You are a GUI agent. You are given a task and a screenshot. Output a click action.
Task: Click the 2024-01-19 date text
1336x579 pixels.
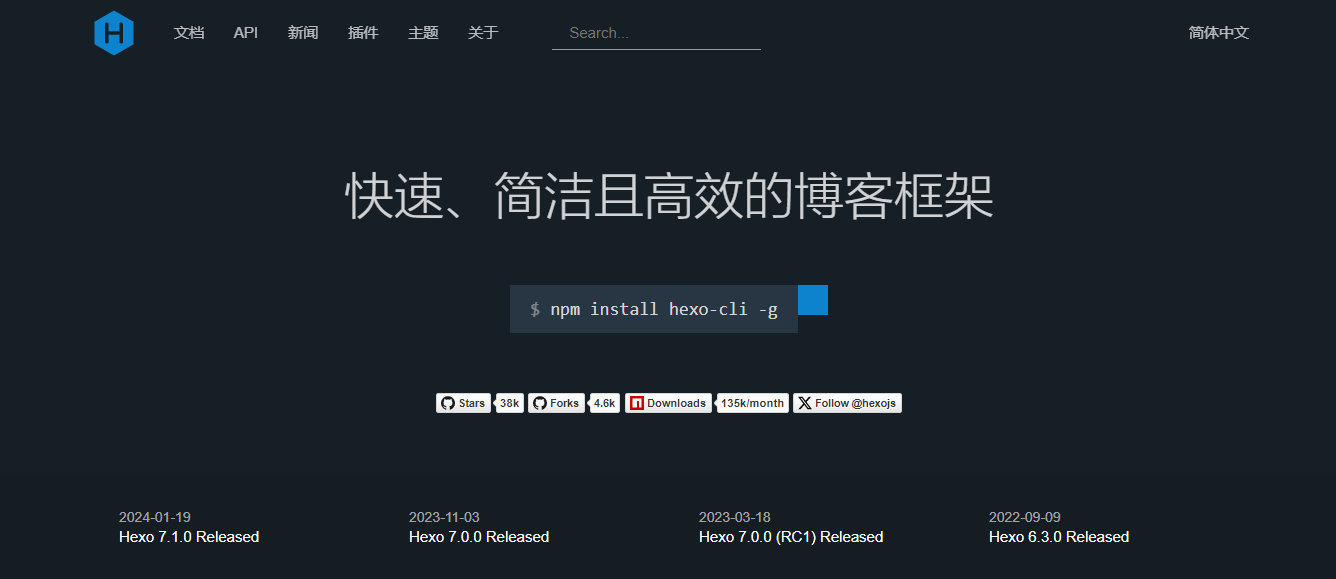pos(155,517)
